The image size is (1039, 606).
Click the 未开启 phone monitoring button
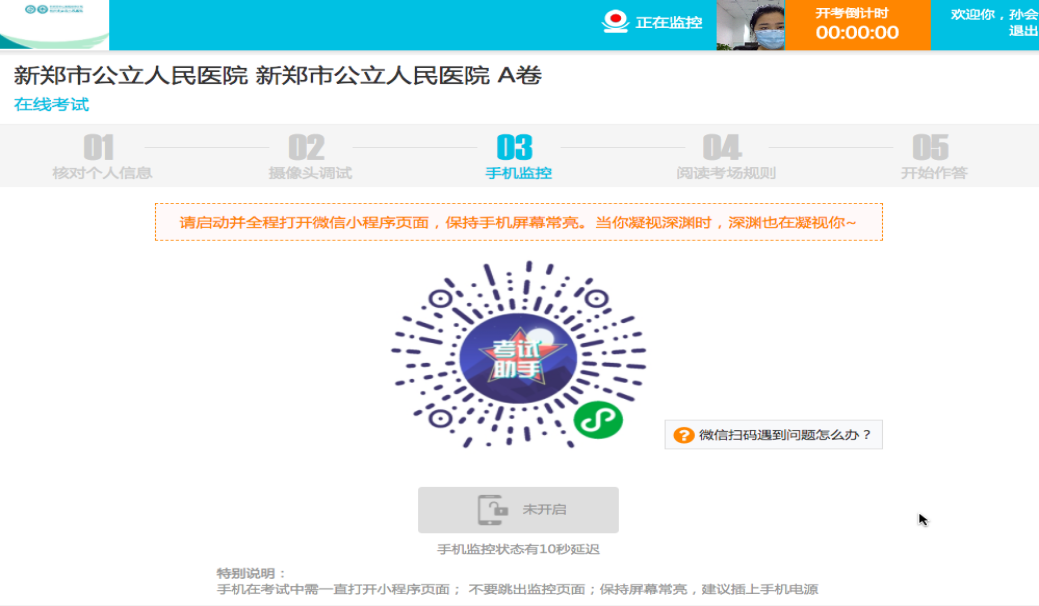518,510
